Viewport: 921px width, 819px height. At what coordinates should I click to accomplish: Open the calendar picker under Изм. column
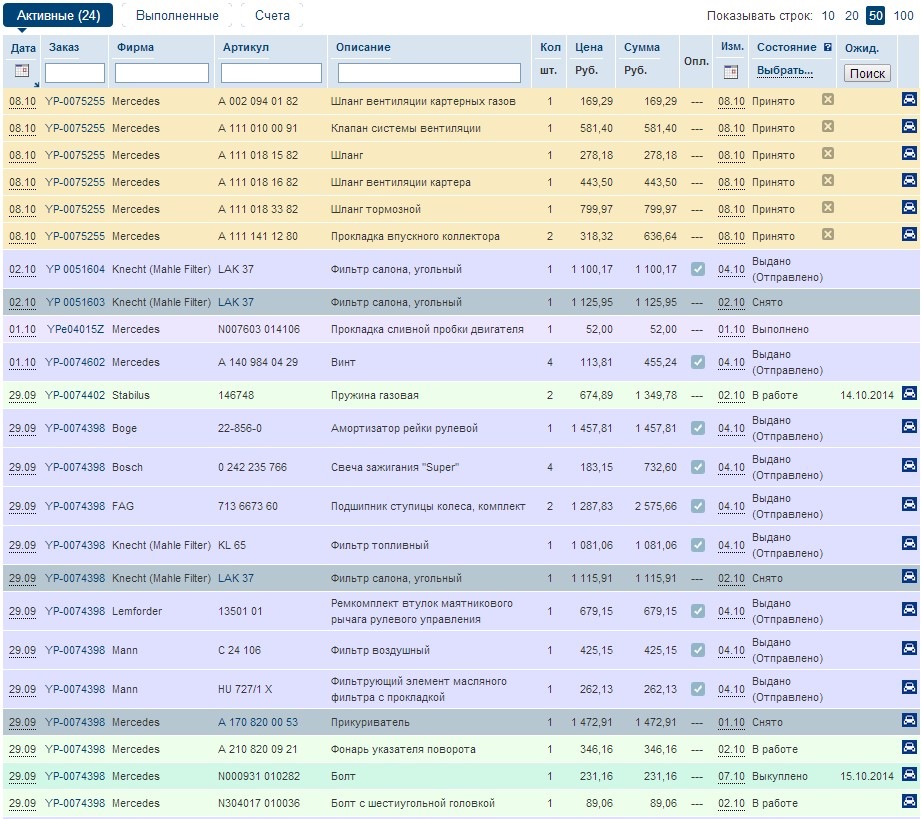[x=730, y=72]
